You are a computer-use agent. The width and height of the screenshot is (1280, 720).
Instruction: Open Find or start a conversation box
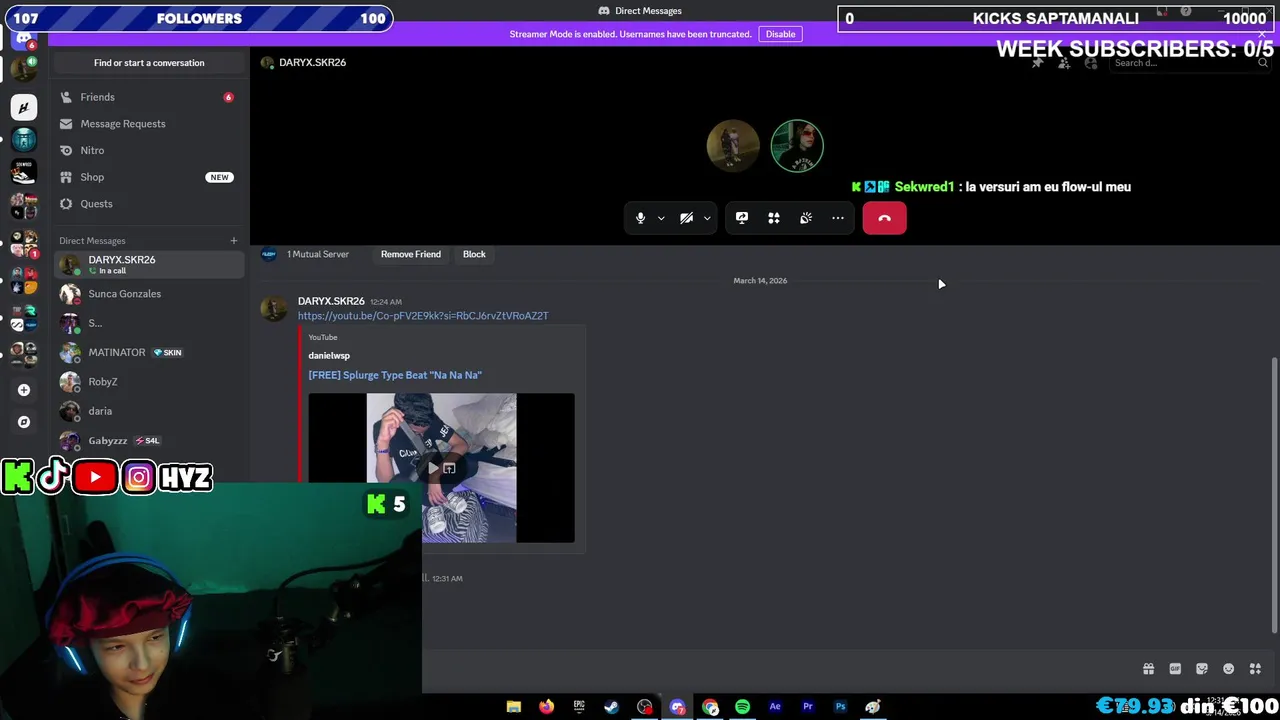click(x=149, y=63)
